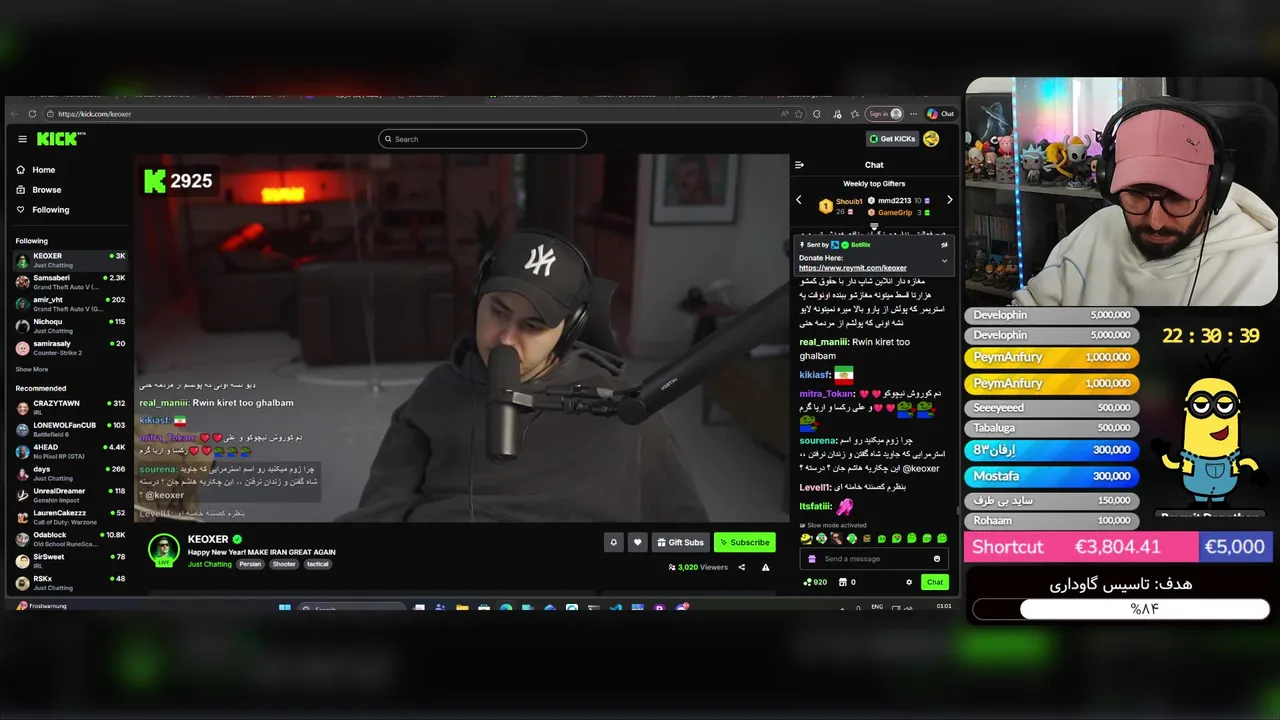The width and height of the screenshot is (1280, 720).
Task: Expand the pinned message chevron
Action: 944,261
